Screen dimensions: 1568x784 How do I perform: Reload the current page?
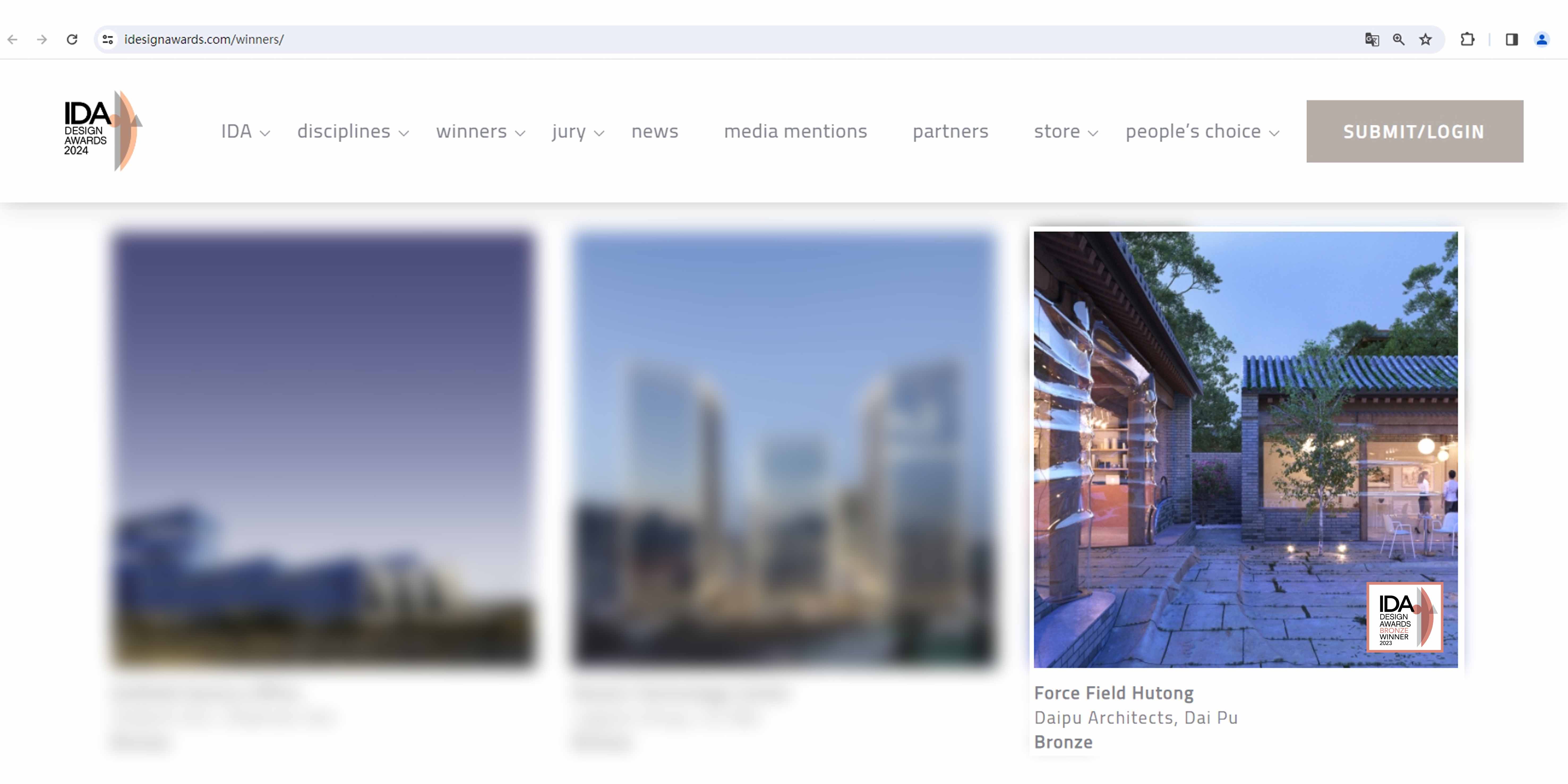coord(72,40)
